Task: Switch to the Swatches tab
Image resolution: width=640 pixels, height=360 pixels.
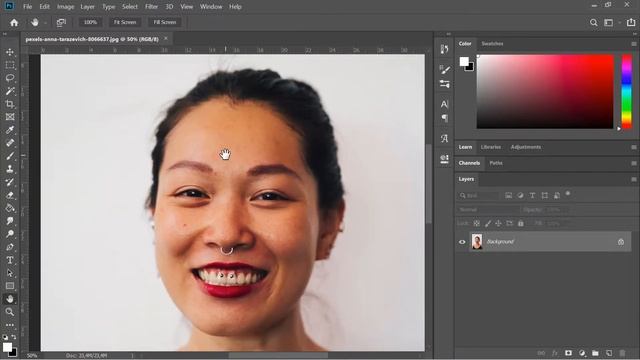Action: point(492,44)
